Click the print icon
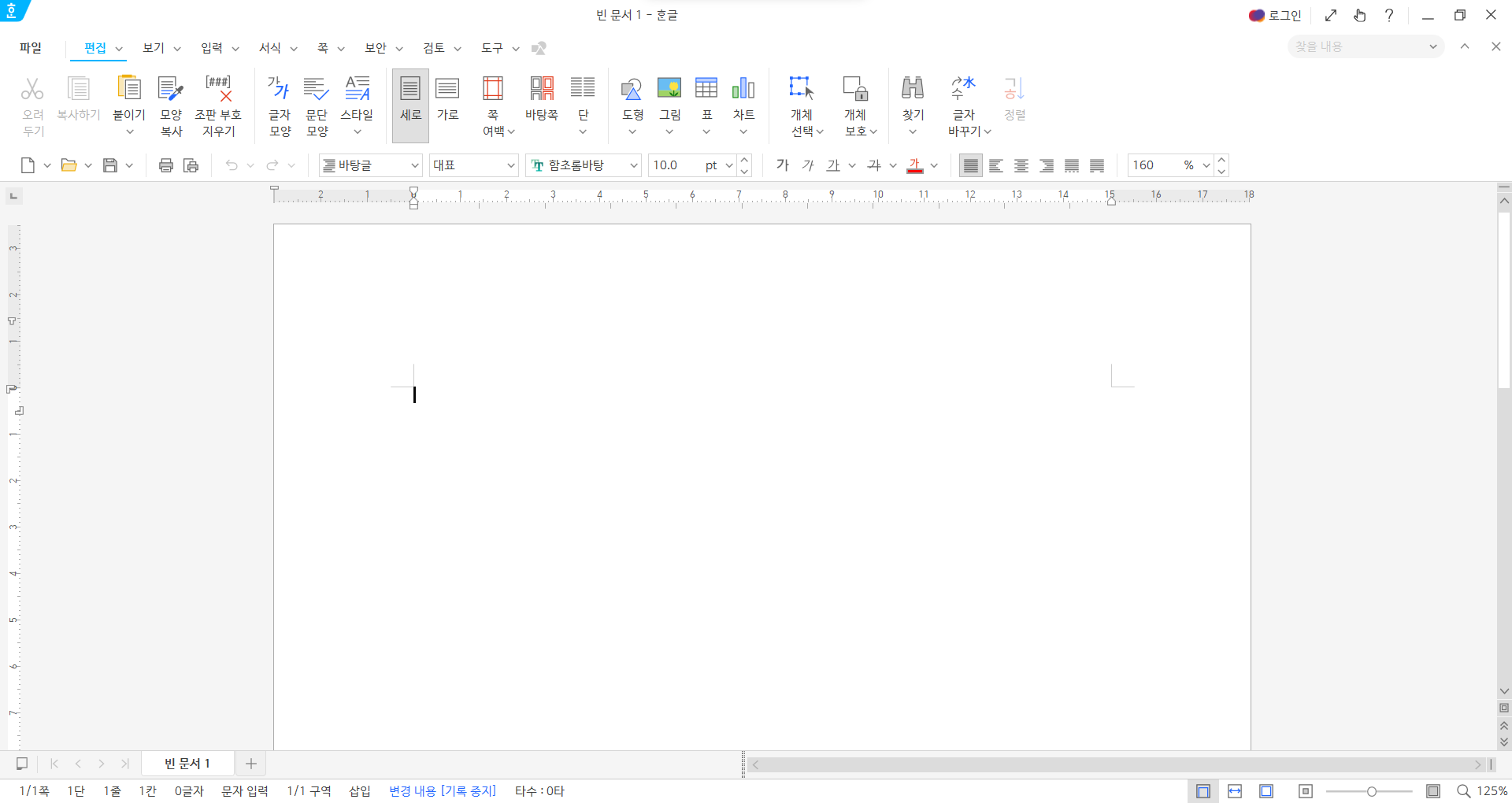 click(165, 165)
